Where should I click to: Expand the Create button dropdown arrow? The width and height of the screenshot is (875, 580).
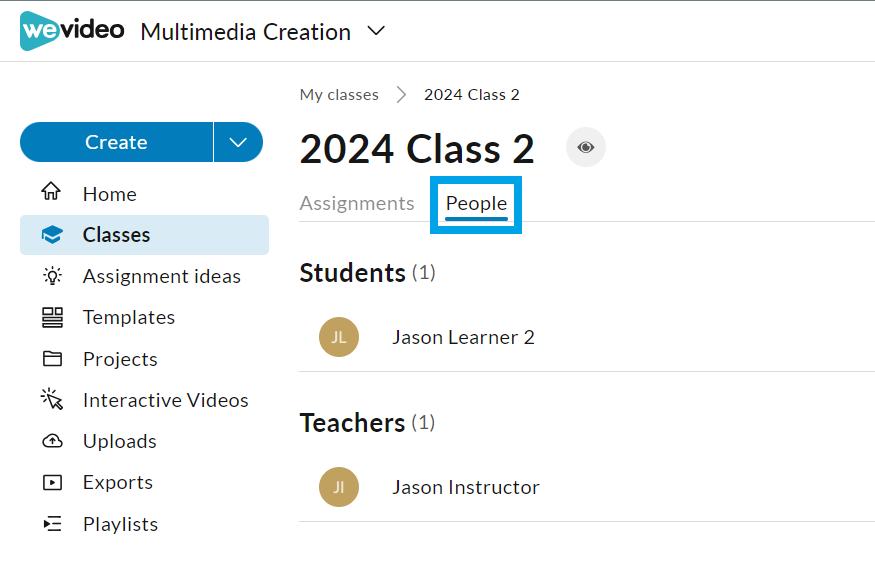pos(238,142)
